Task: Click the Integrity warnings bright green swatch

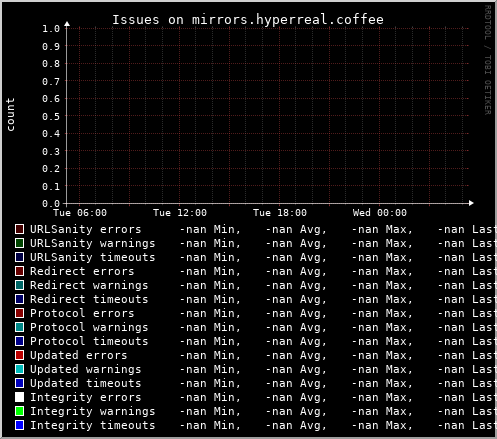Action: (19, 411)
